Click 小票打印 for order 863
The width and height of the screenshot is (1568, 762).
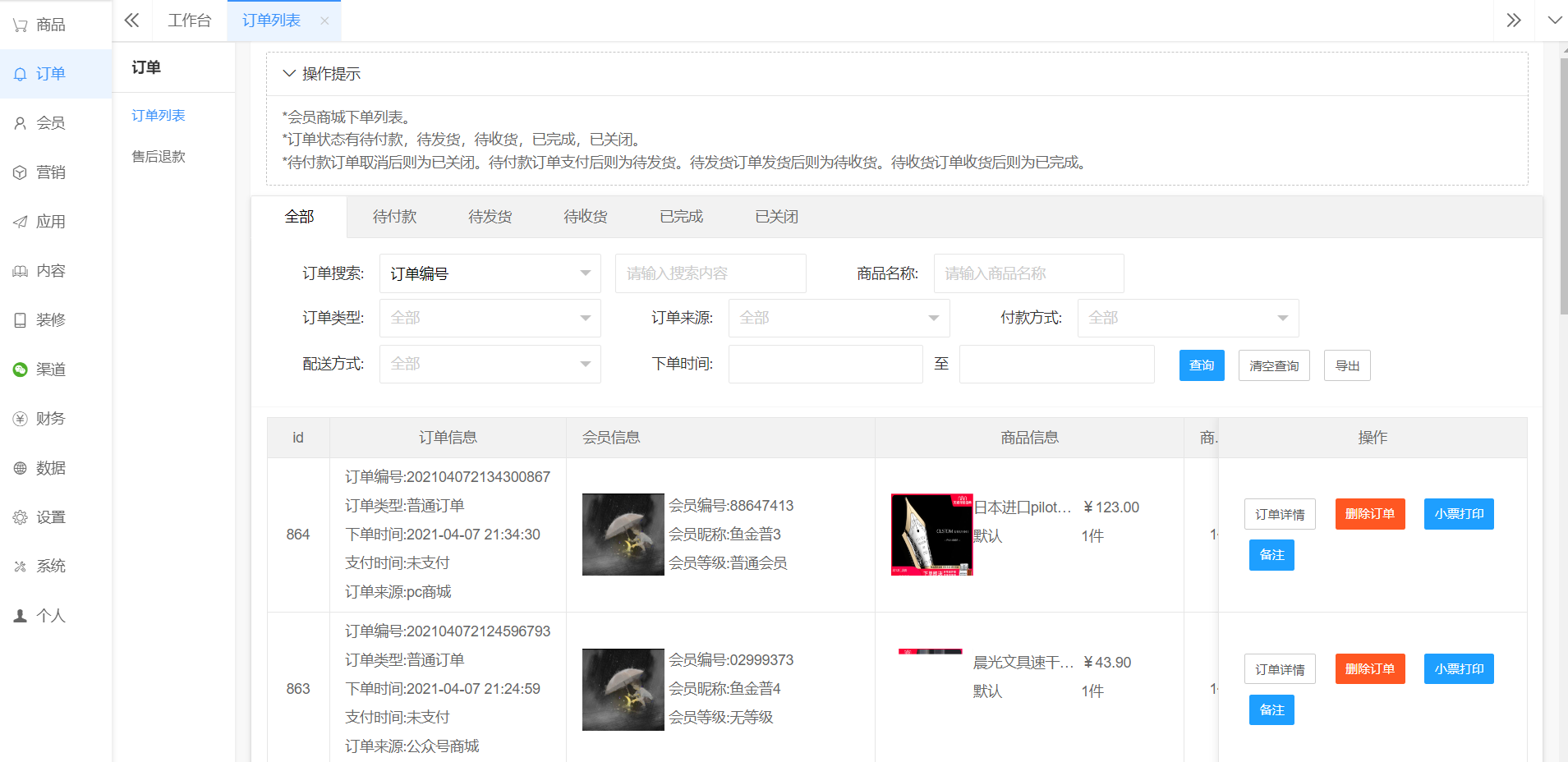pos(1459,669)
